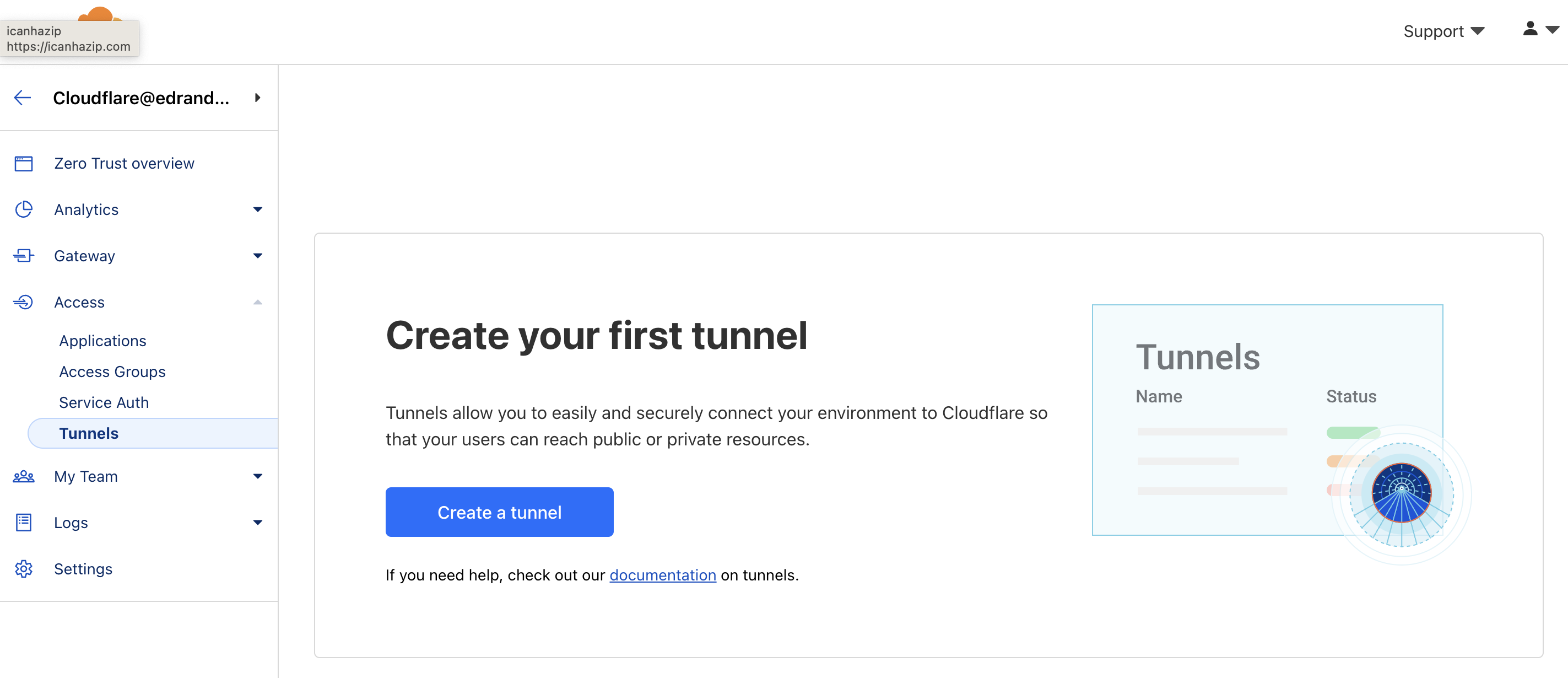Viewport: 1568px width, 678px height.
Task: Select Service Auth under Access
Action: point(104,402)
